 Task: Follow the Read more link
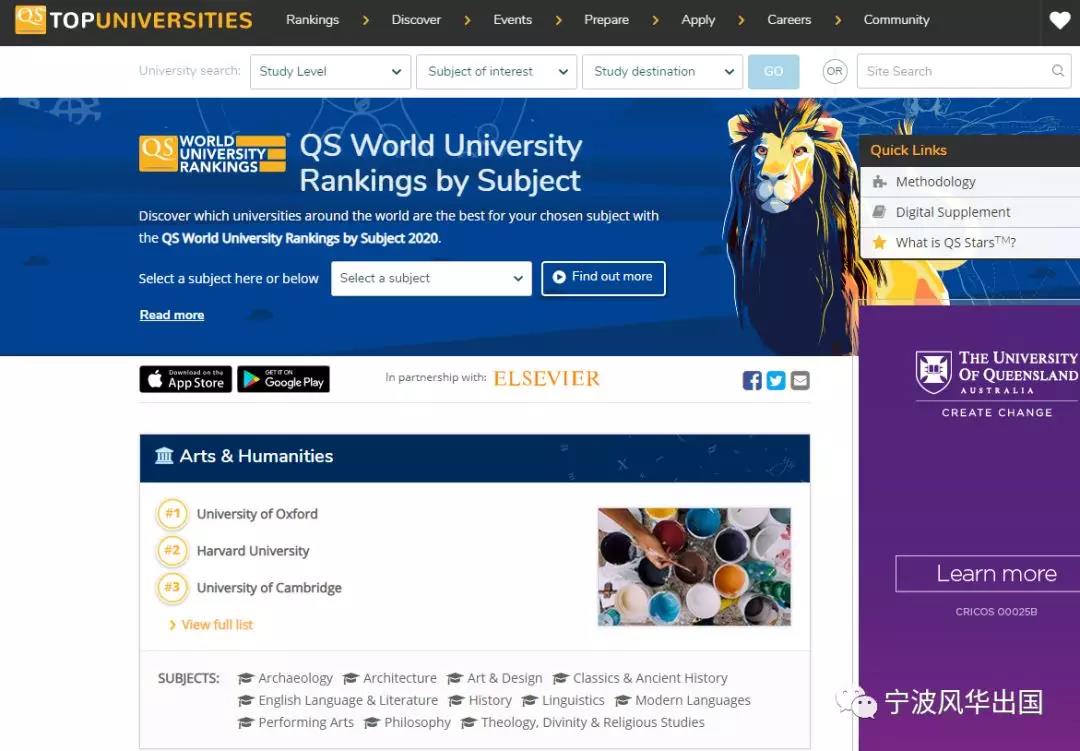click(x=172, y=315)
